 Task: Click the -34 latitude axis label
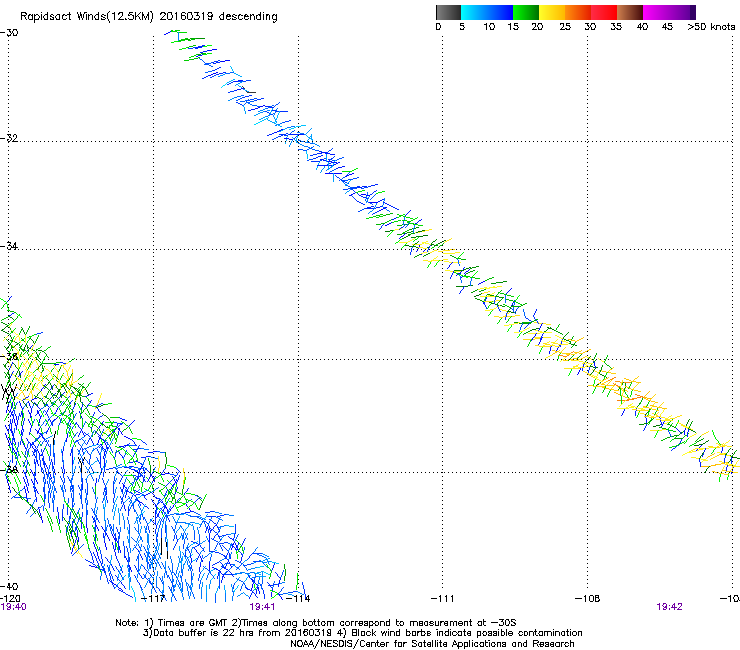pyautogui.click(x=9, y=246)
